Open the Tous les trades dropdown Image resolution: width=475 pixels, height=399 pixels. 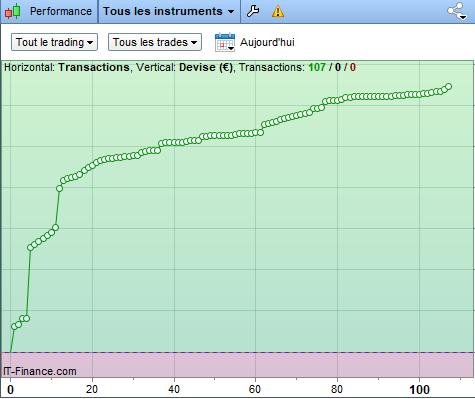[155, 42]
